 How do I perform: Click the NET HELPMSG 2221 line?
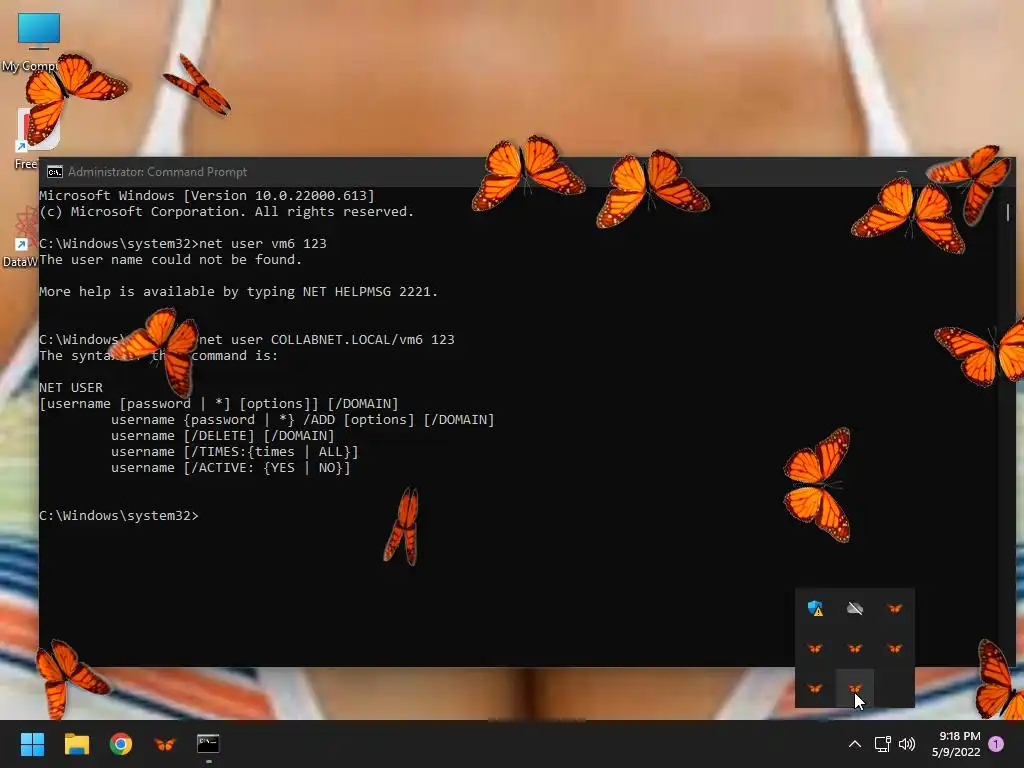[x=238, y=292]
